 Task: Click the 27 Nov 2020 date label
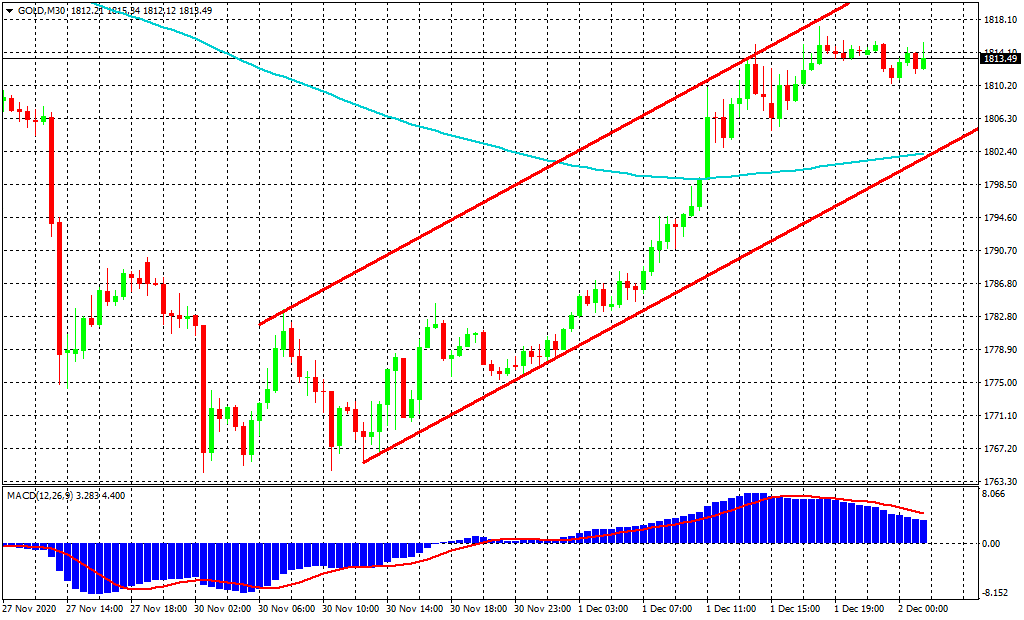coord(28,608)
